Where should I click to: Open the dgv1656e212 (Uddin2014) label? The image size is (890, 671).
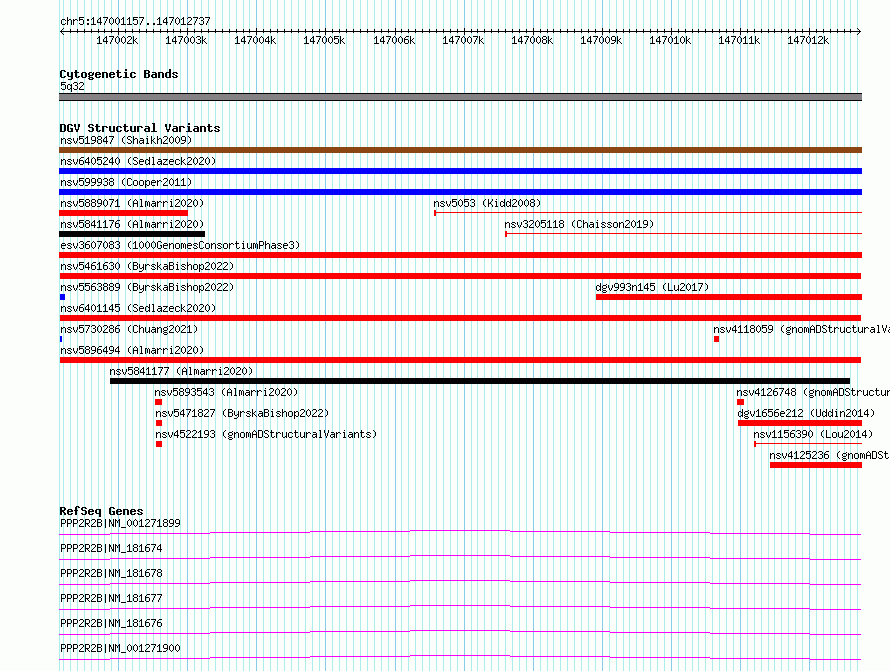coord(806,413)
